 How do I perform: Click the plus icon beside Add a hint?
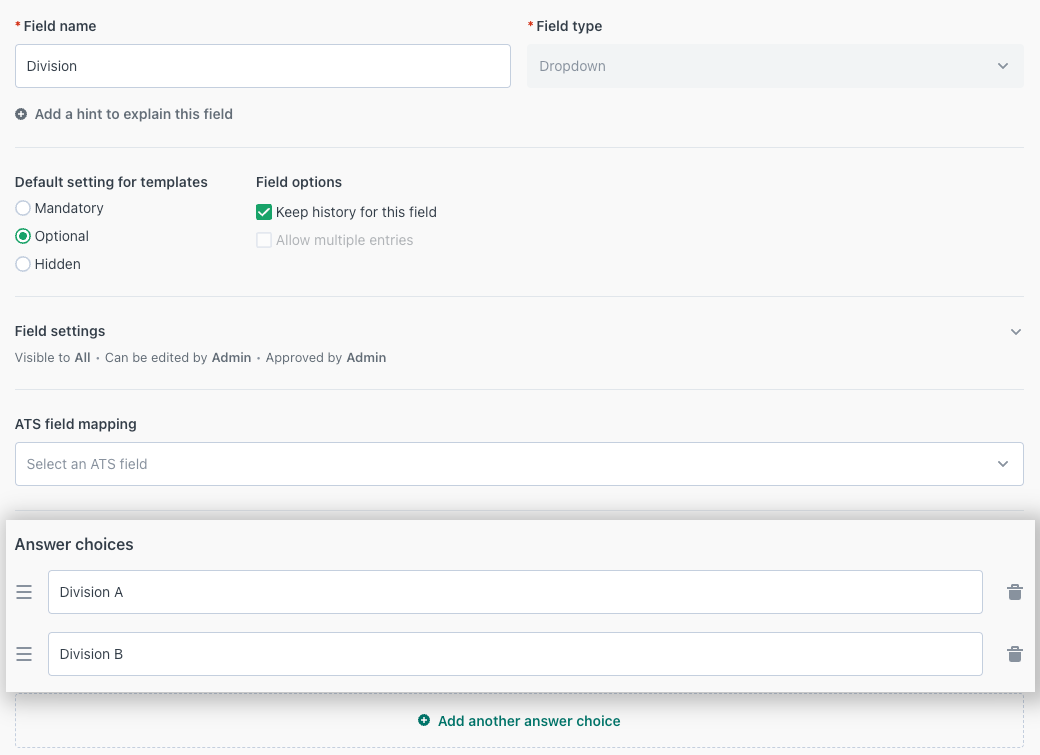pyautogui.click(x=21, y=114)
